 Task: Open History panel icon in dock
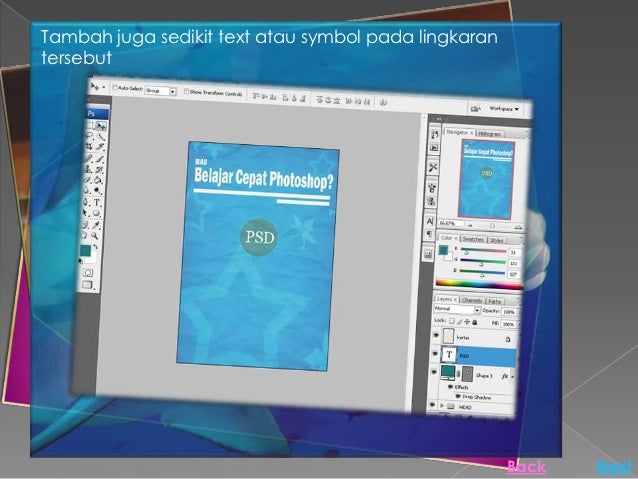click(x=434, y=135)
